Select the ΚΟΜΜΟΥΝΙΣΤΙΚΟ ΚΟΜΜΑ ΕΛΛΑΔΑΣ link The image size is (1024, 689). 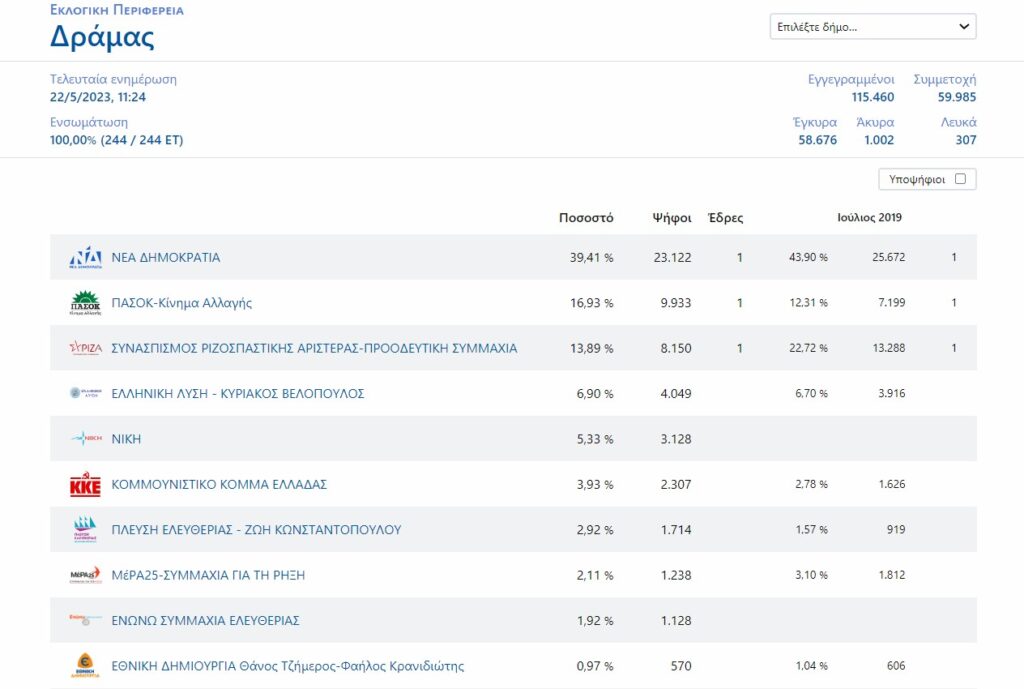(x=219, y=485)
